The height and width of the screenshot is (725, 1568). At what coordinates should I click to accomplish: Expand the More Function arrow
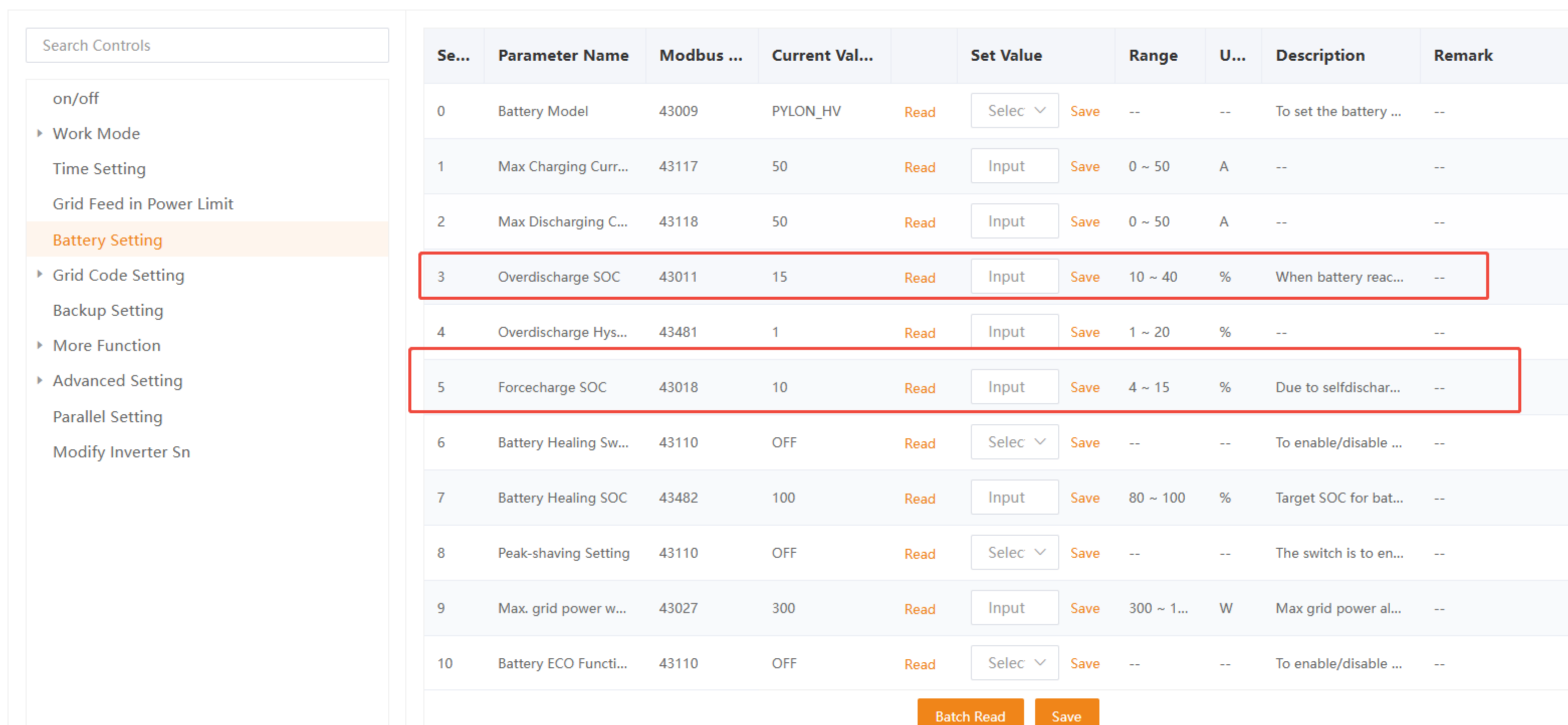tap(40, 345)
